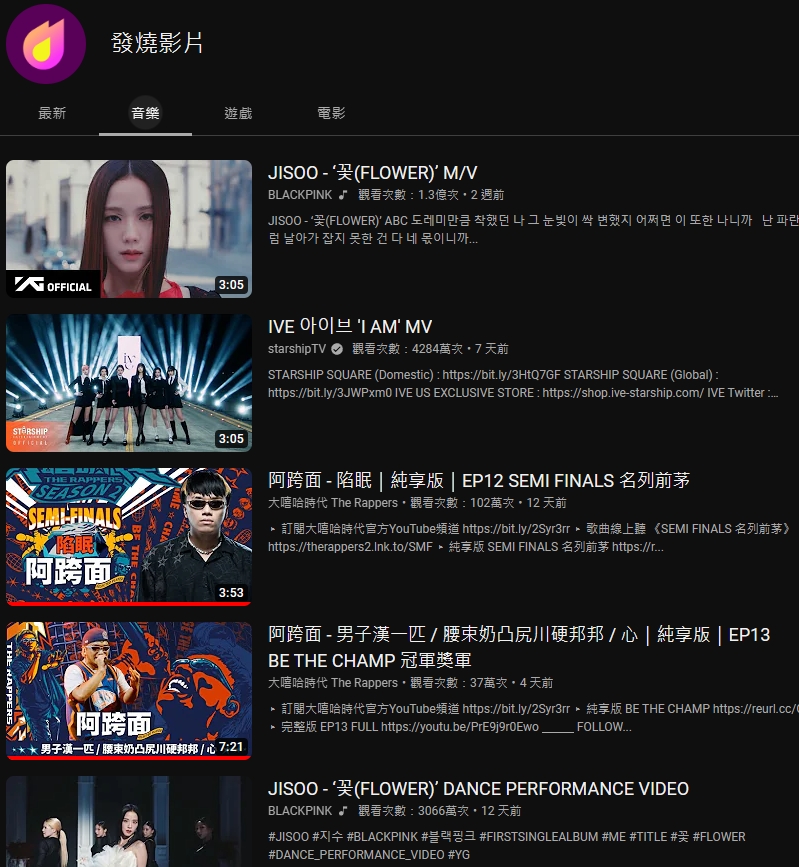Click the view count text 觀看次數:1.3億次

point(408,195)
